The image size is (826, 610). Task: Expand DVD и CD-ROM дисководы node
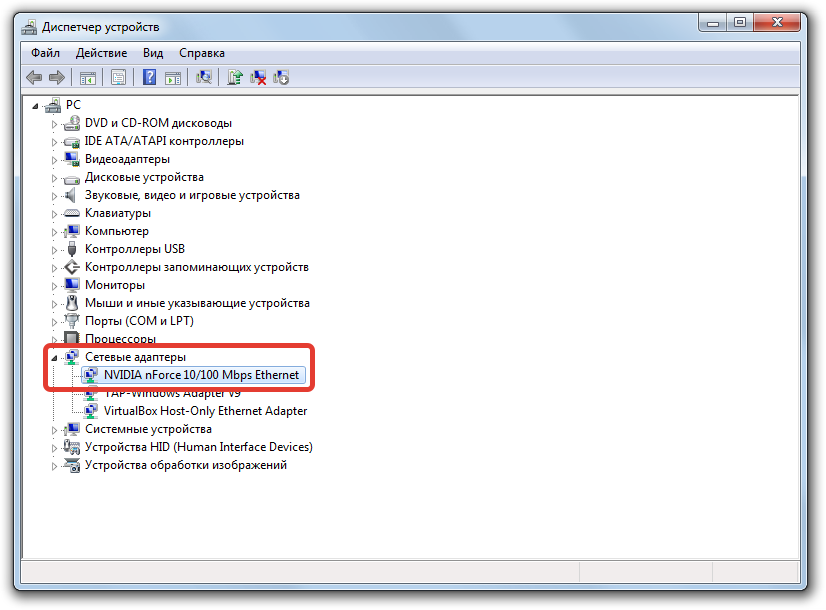pyautogui.click(x=54, y=124)
